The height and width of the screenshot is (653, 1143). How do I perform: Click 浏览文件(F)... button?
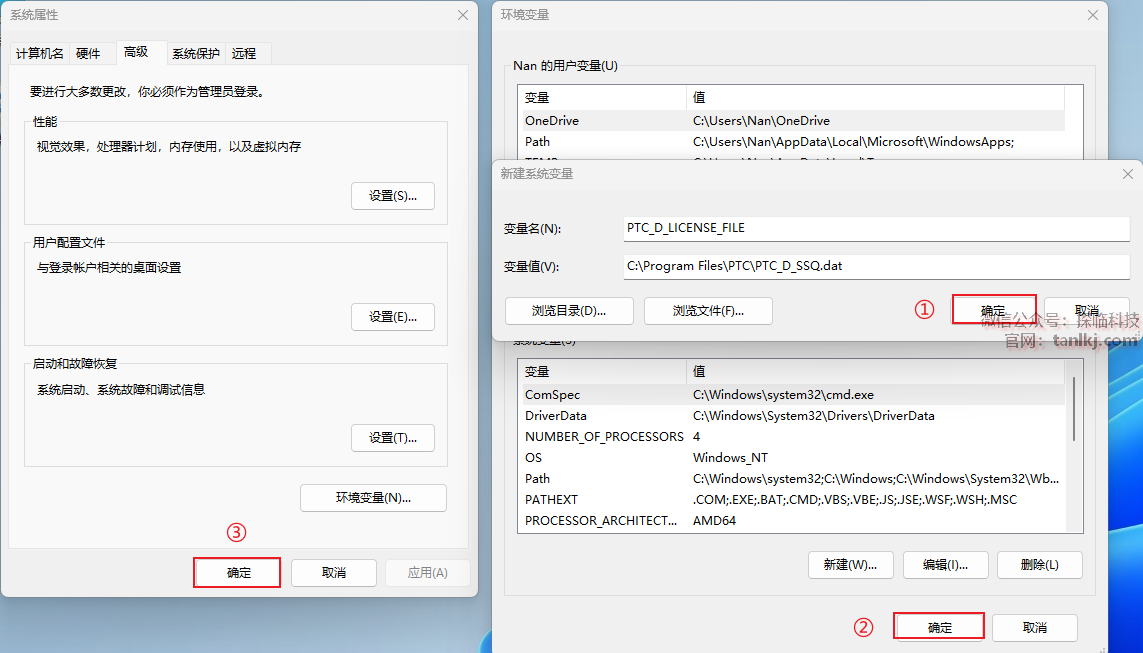pos(709,311)
